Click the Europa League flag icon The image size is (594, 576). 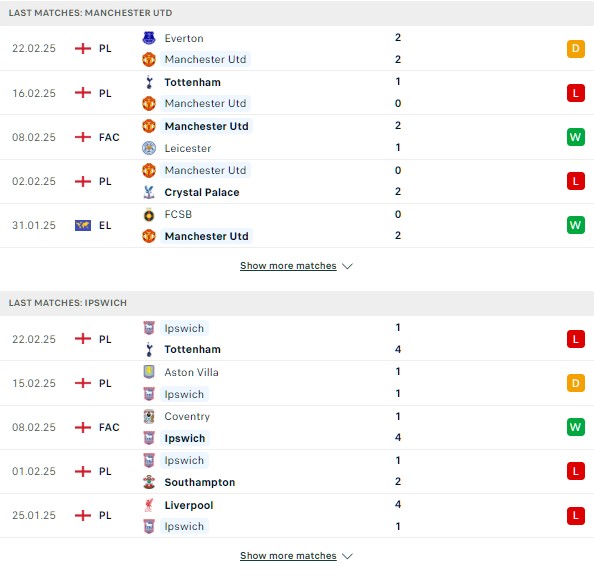coord(83,225)
